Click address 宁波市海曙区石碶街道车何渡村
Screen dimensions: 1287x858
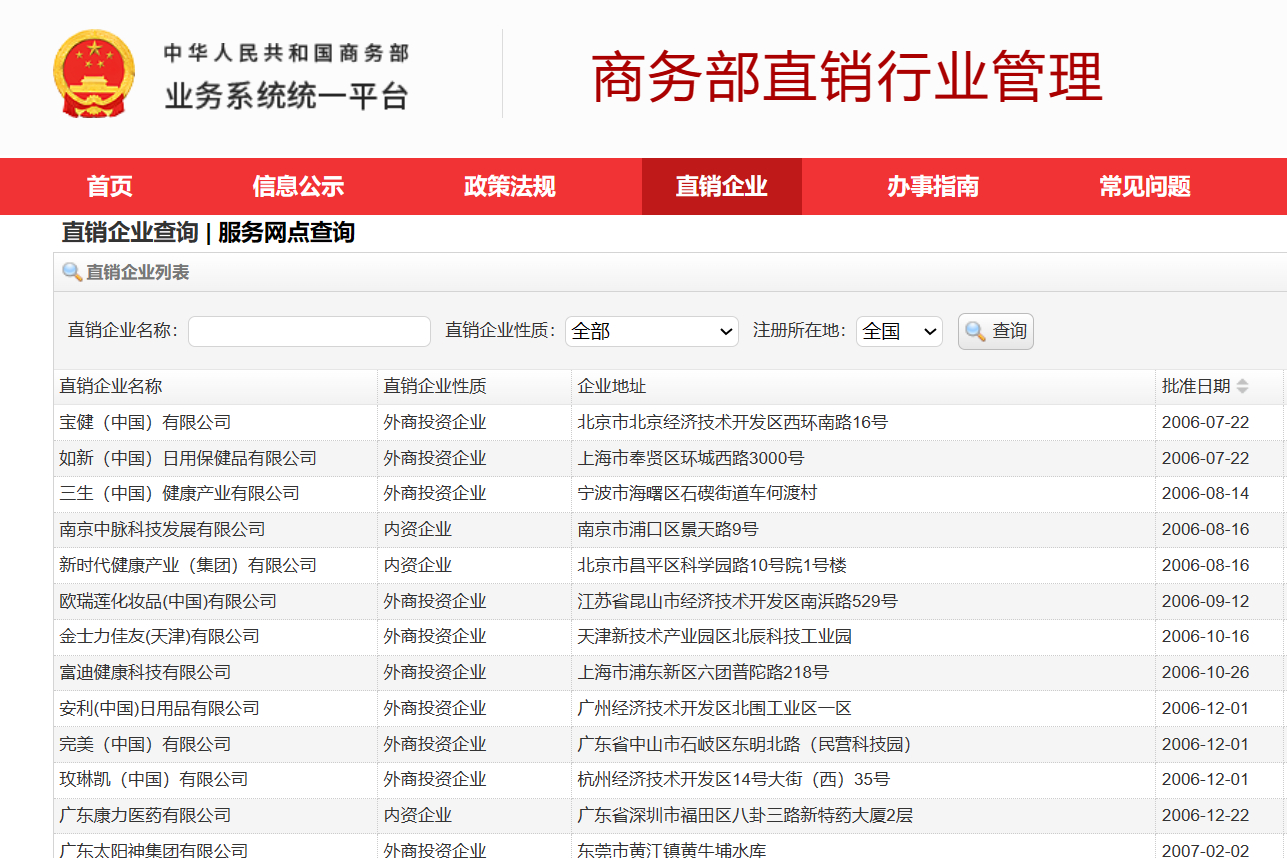pyautogui.click(x=698, y=493)
